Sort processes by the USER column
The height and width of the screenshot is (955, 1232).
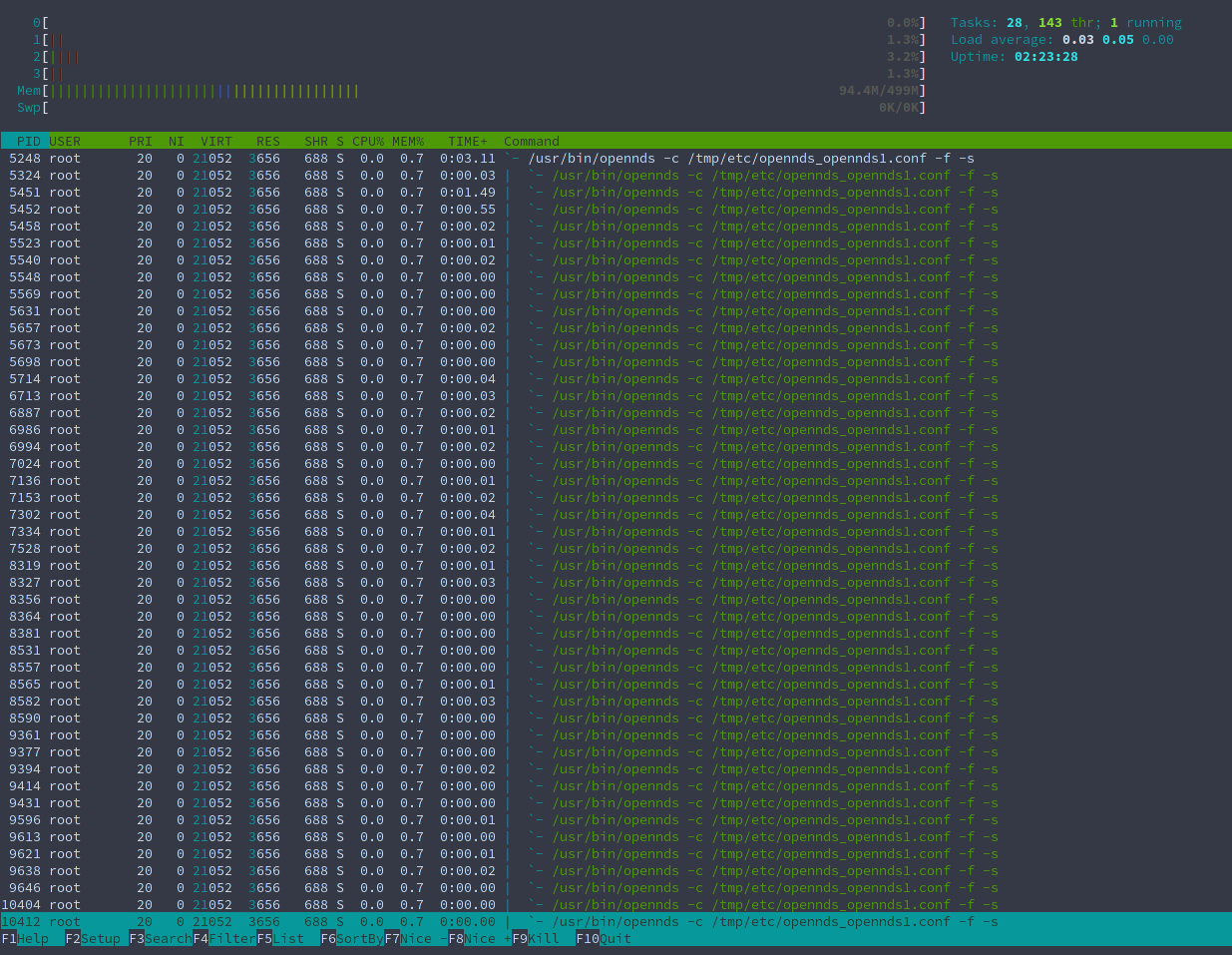[x=65, y=141]
